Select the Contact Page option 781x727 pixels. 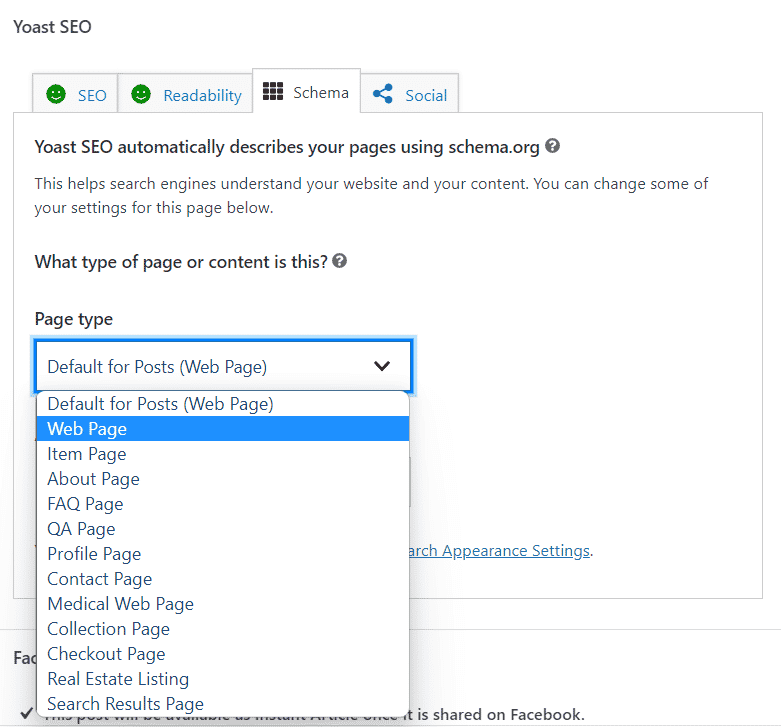[x=100, y=579]
